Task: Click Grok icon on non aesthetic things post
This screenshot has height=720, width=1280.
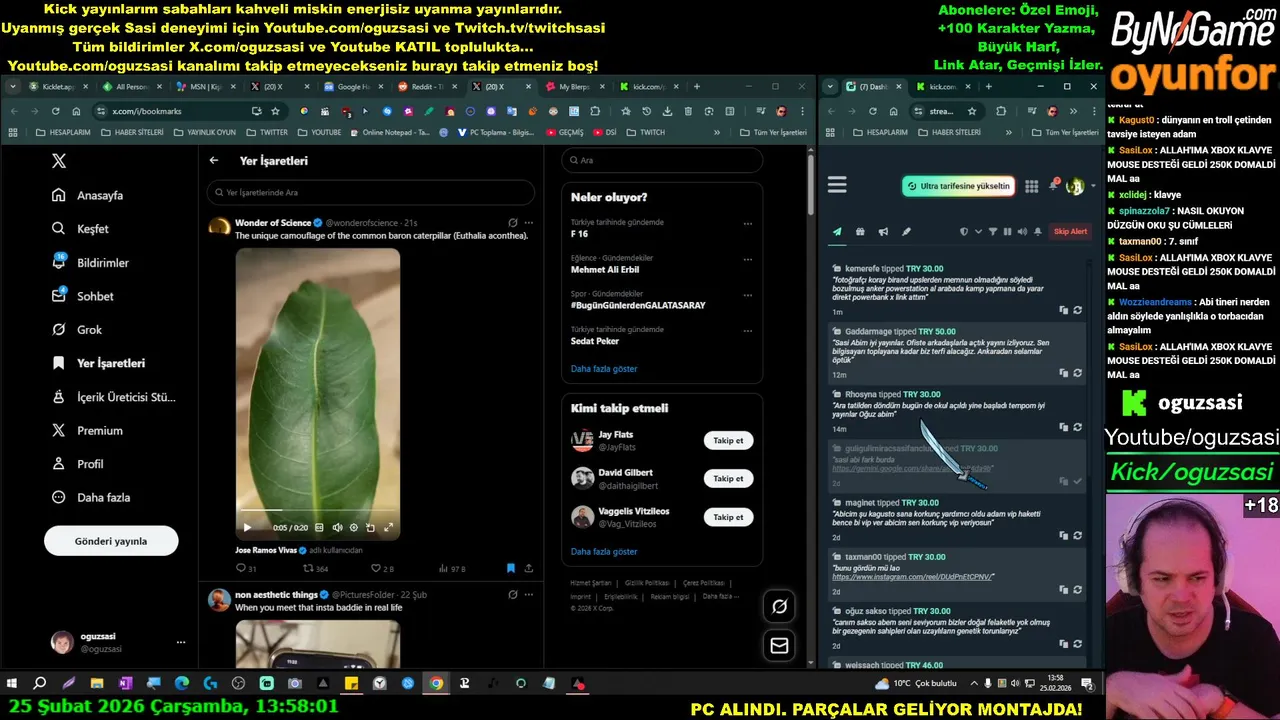Action: click(513, 594)
